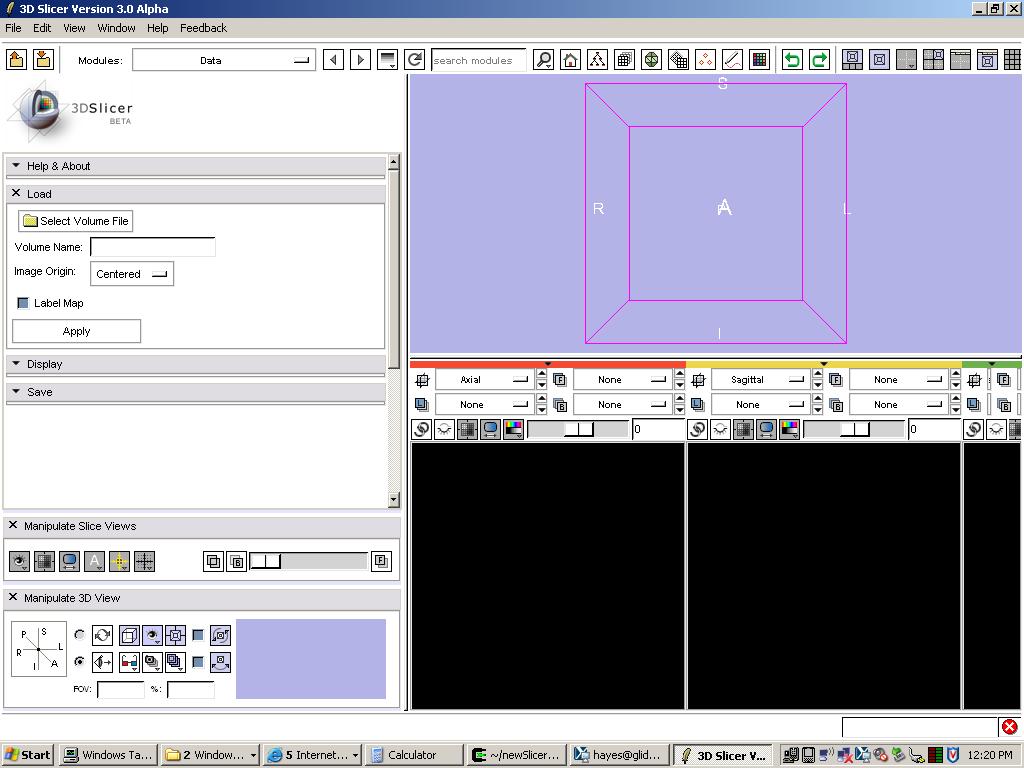
Task: Open the Modules dropdown showing Data
Action: point(223,61)
